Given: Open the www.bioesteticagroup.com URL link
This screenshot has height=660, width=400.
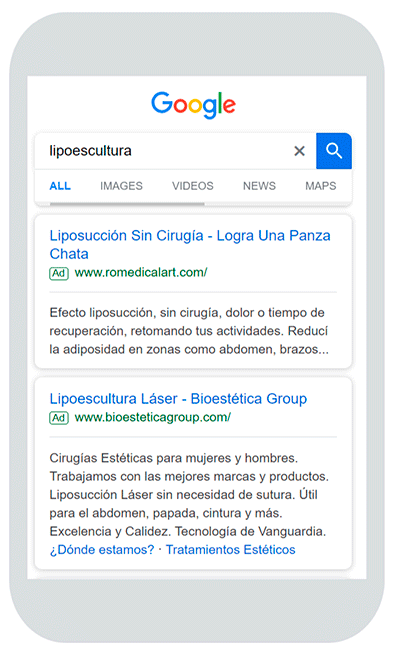Looking at the screenshot, I should tap(153, 417).
